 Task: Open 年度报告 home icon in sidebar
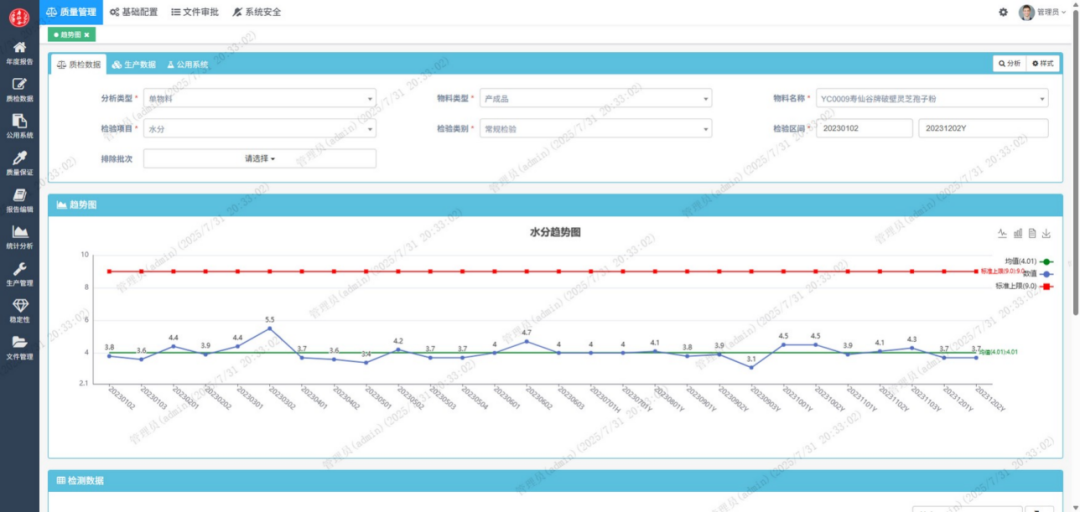coord(19,48)
